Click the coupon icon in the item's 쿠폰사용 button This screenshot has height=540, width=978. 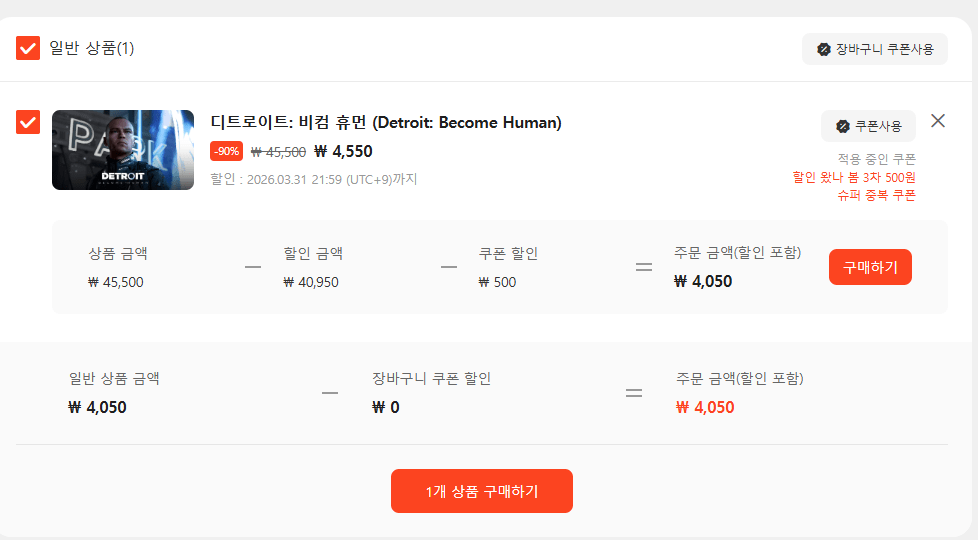coord(843,126)
